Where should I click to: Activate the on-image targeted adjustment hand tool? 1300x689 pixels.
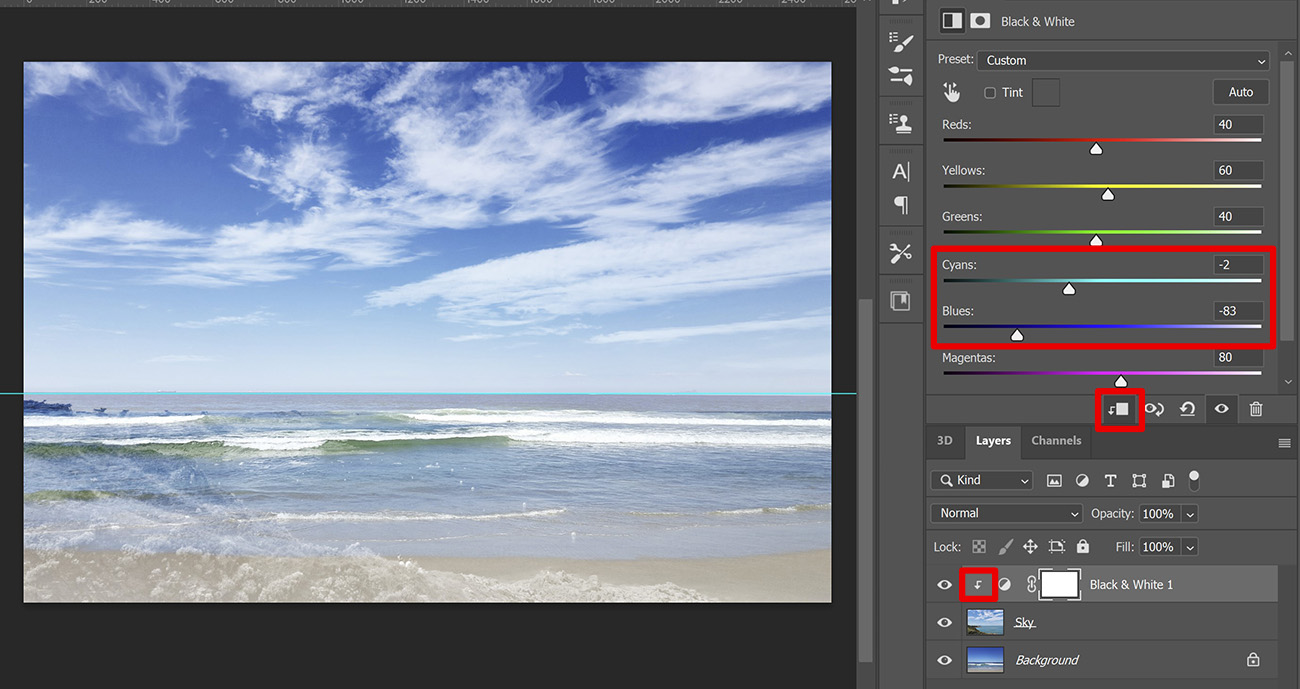(x=951, y=92)
